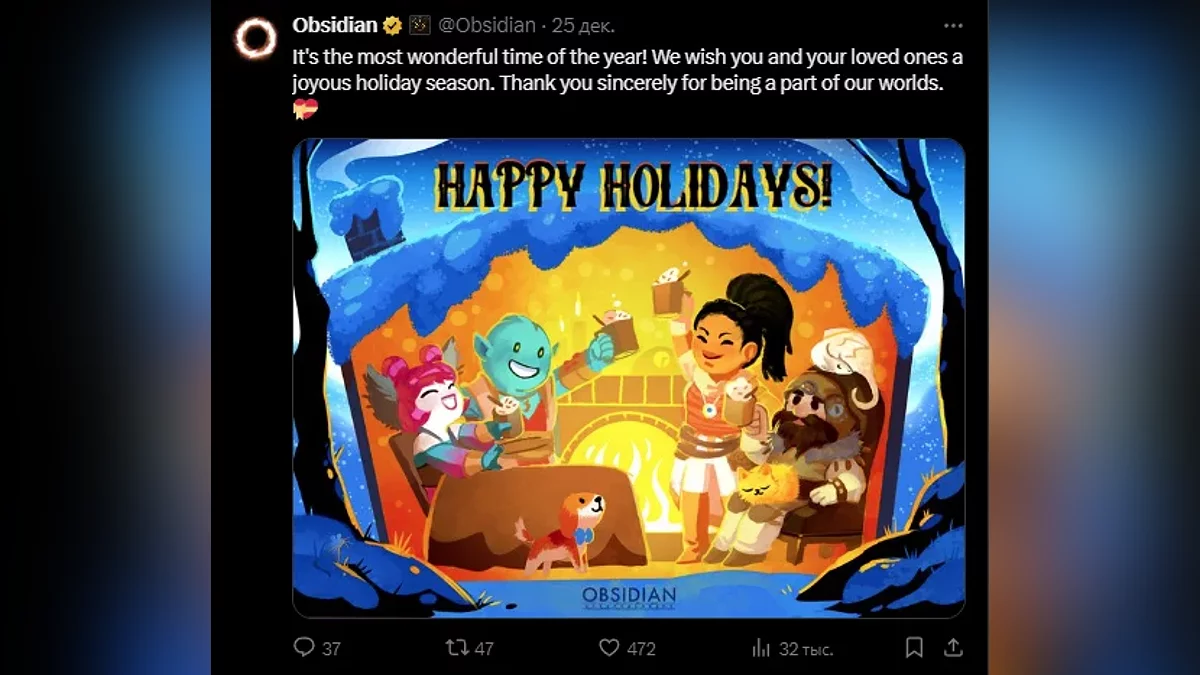This screenshot has height=675, width=1200.
Task: Like the post with the heart icon
Action: [x=609, y=647]
